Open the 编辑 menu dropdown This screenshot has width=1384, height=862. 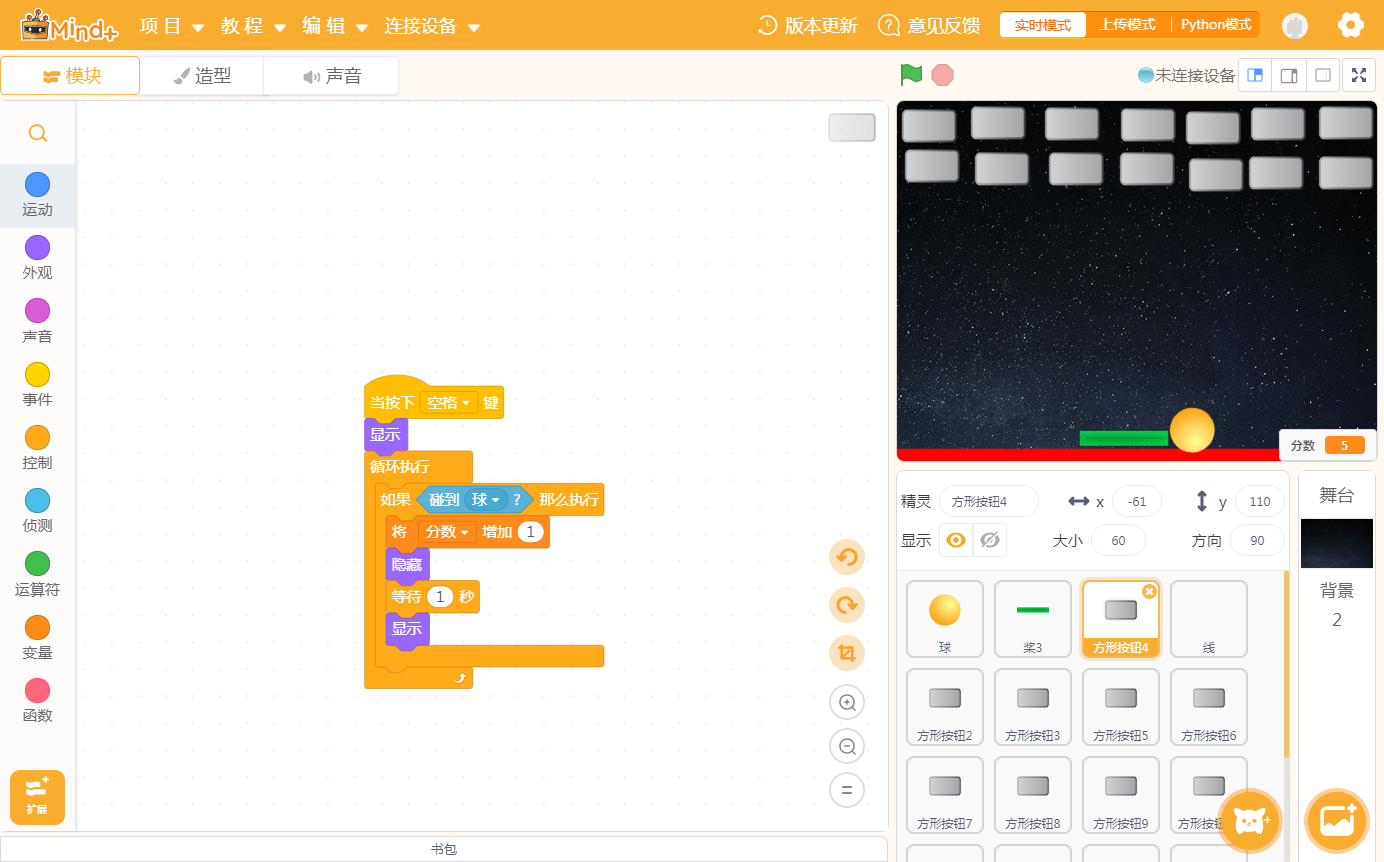click(x=335, y=26)
